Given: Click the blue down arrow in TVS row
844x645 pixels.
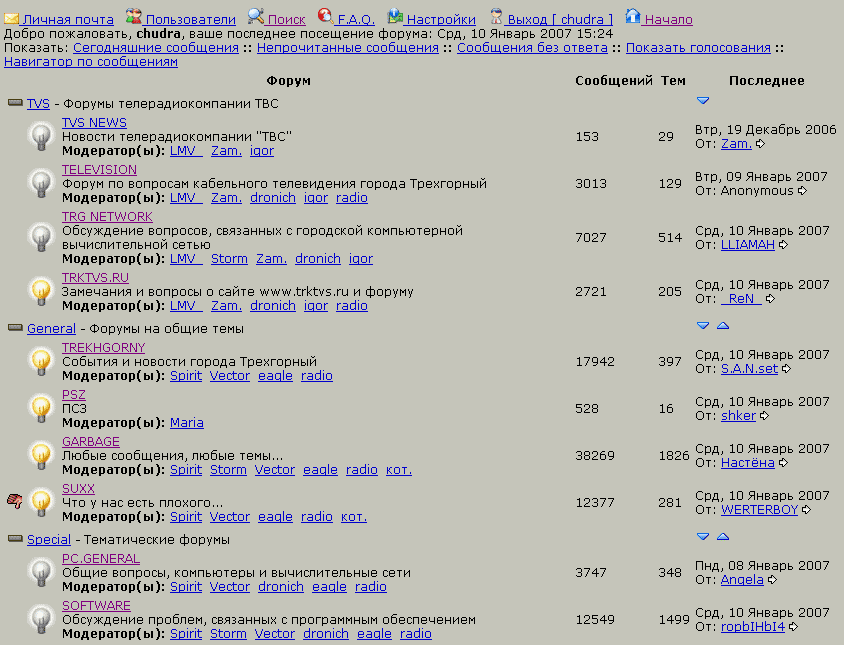Looking at the screenshot, I should point(703,101).
